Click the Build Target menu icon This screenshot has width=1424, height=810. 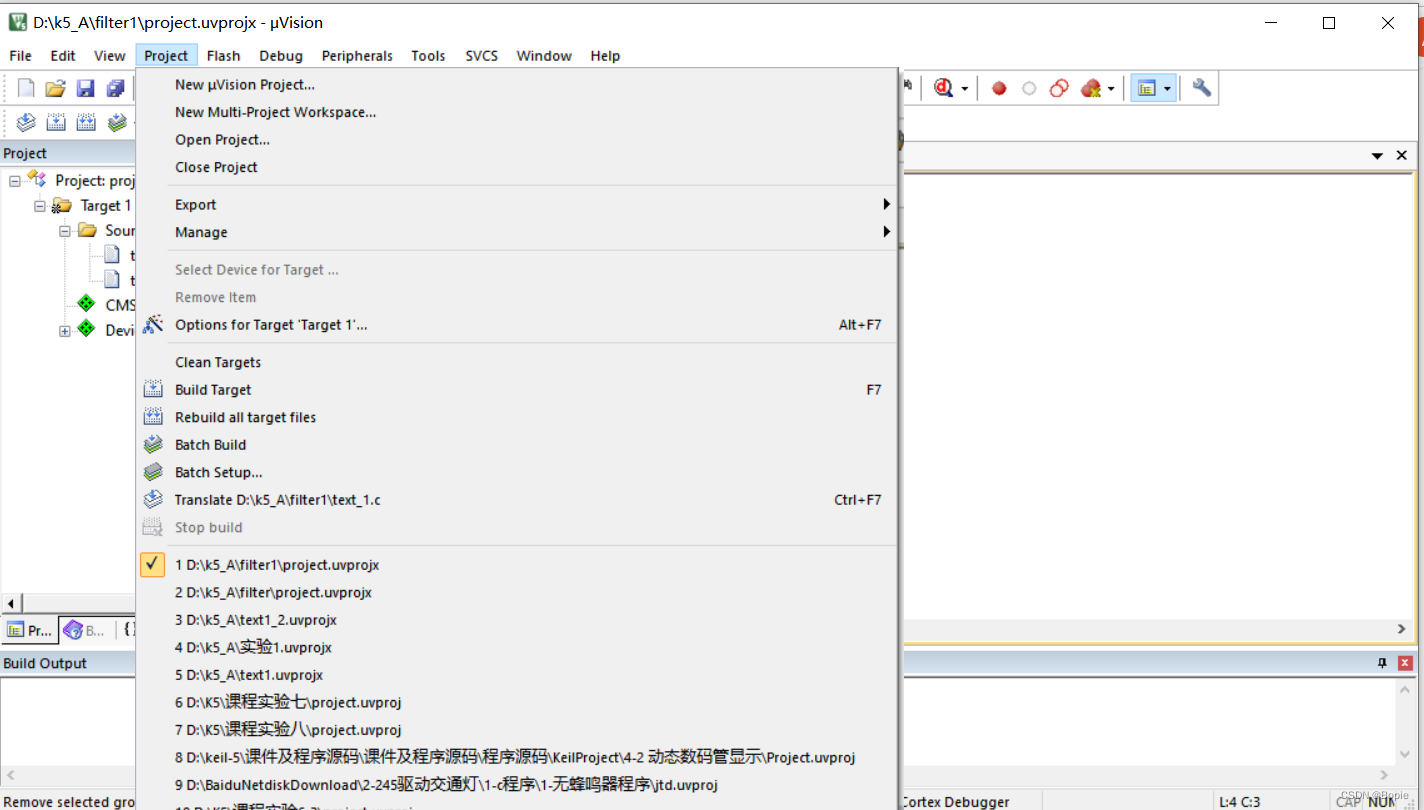pos(153,389)
